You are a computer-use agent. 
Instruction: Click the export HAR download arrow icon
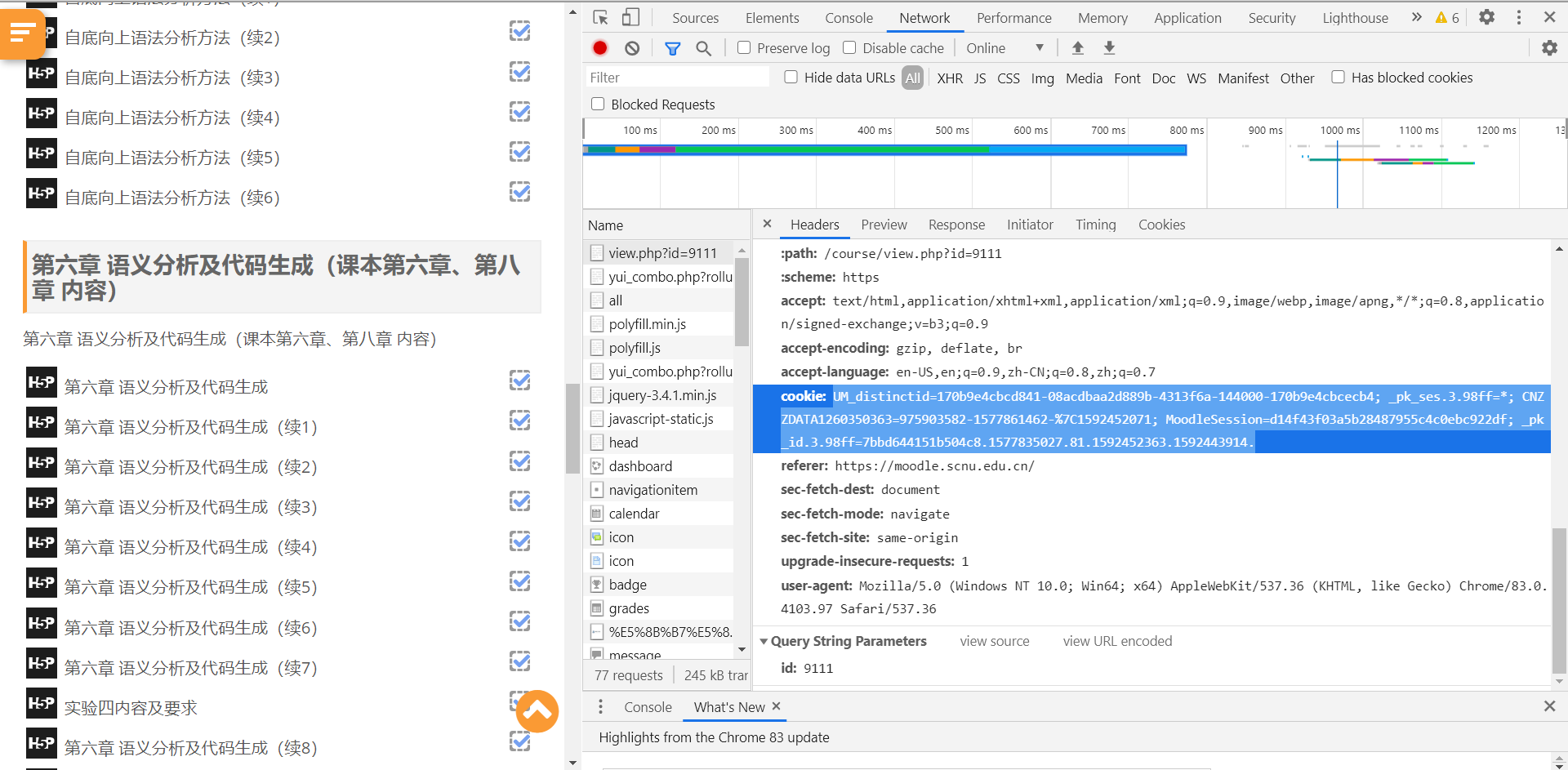point(1109,48)
